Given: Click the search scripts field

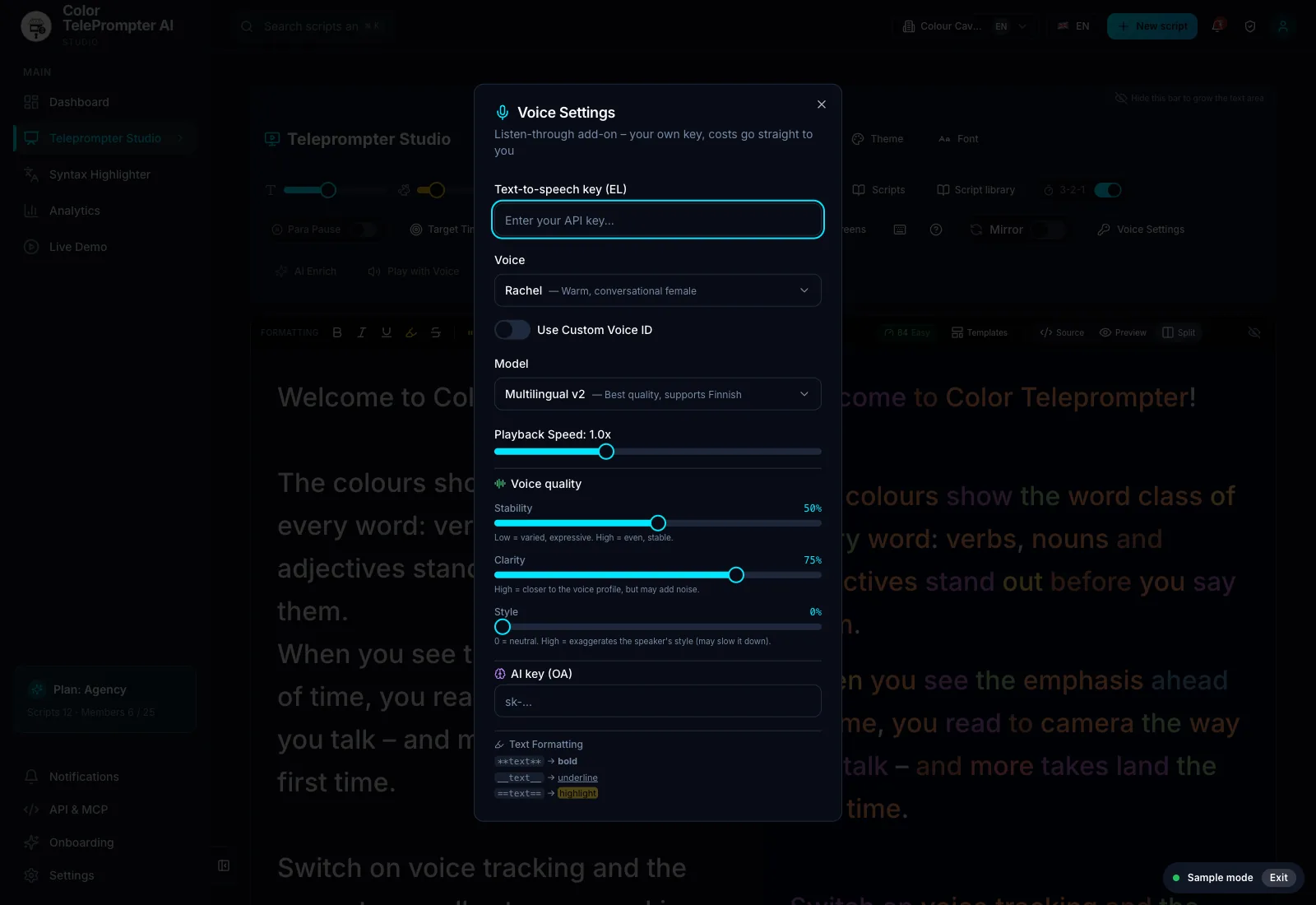Looking at the screenshot, I should pyautogui.click(x=313, y=26).
